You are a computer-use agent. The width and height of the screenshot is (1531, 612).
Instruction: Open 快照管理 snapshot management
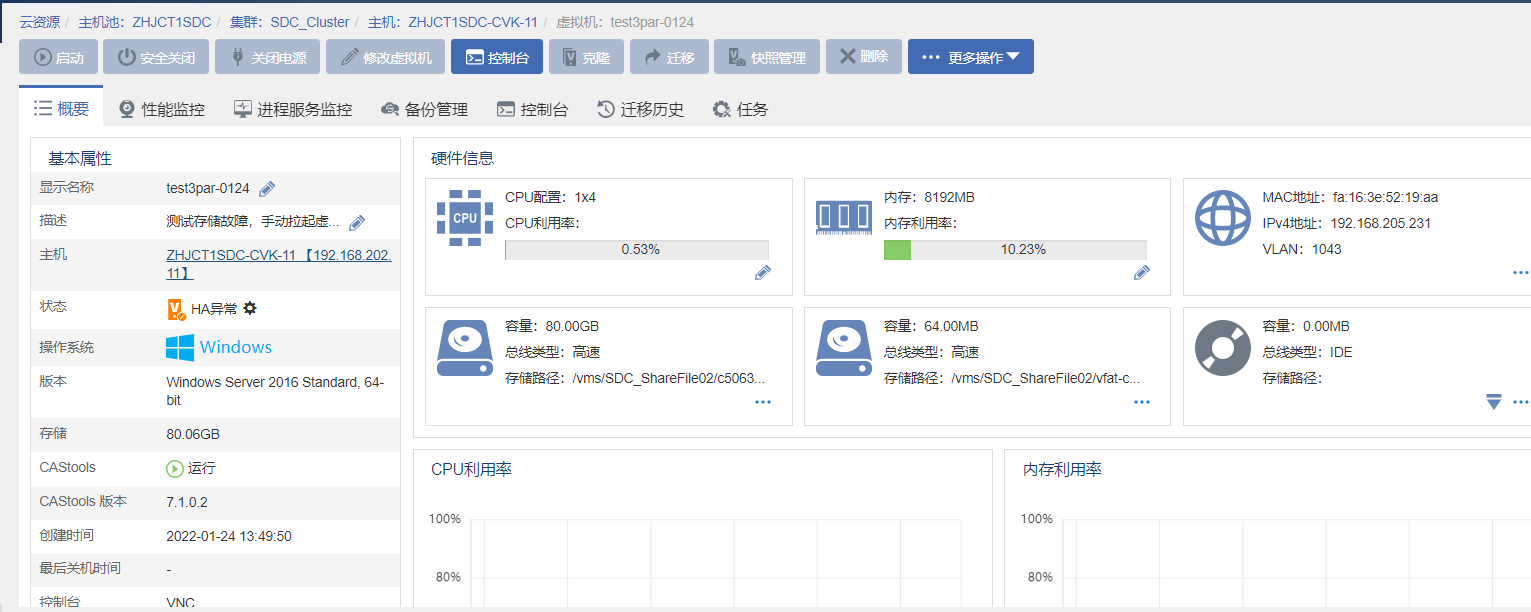coord(767,57)
